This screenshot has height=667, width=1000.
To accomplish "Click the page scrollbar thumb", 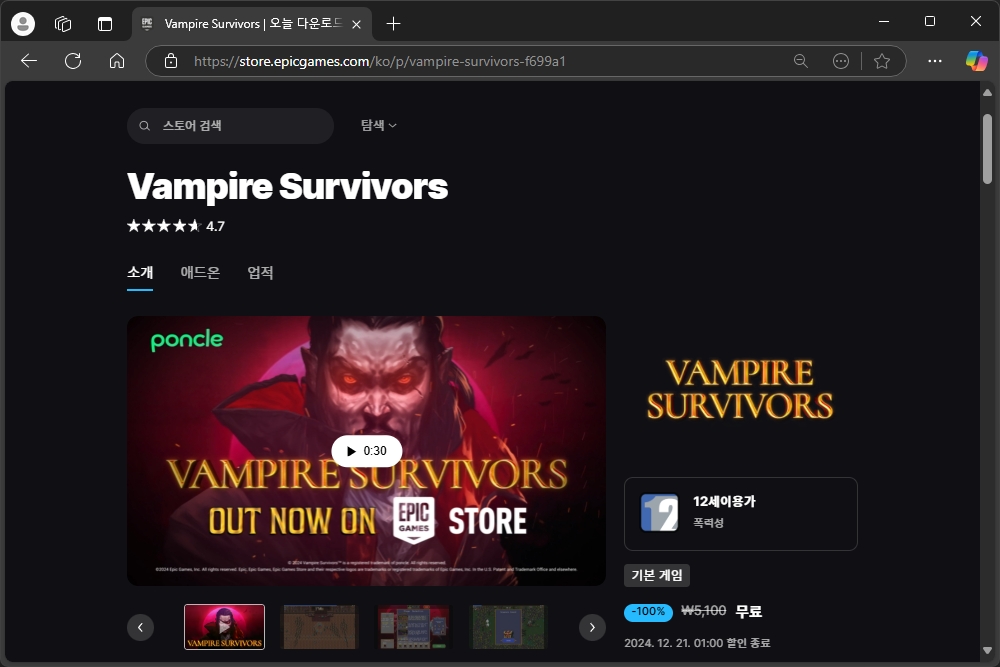I will 987,149.
